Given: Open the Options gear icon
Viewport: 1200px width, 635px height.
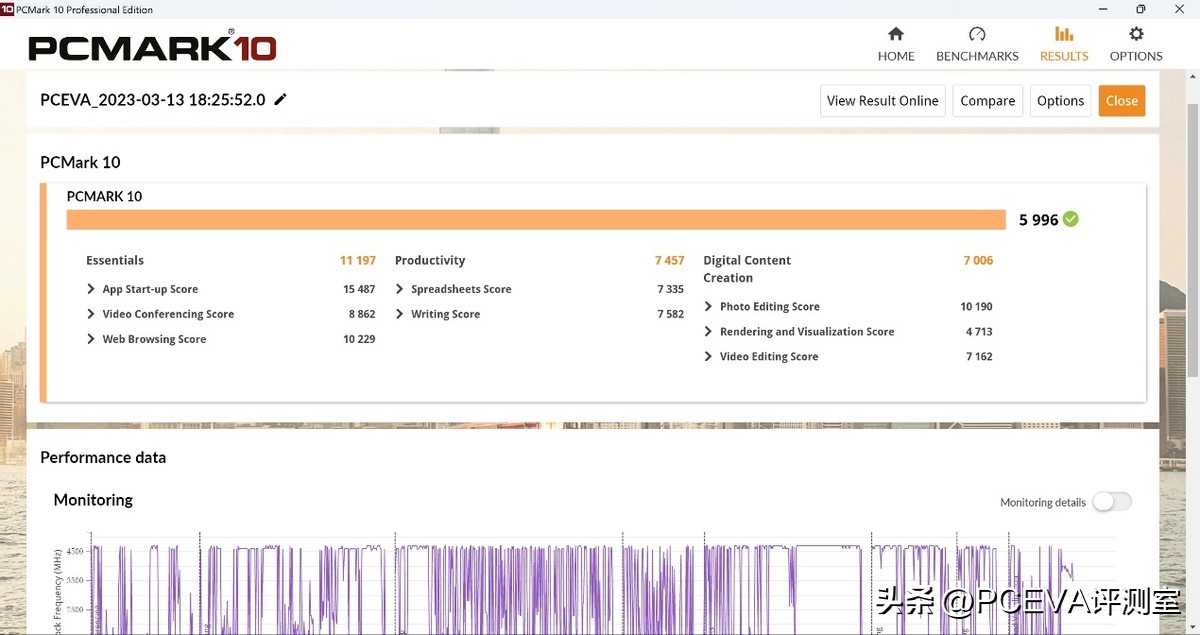Looking at the screenshot, I should click(1136, 35).
